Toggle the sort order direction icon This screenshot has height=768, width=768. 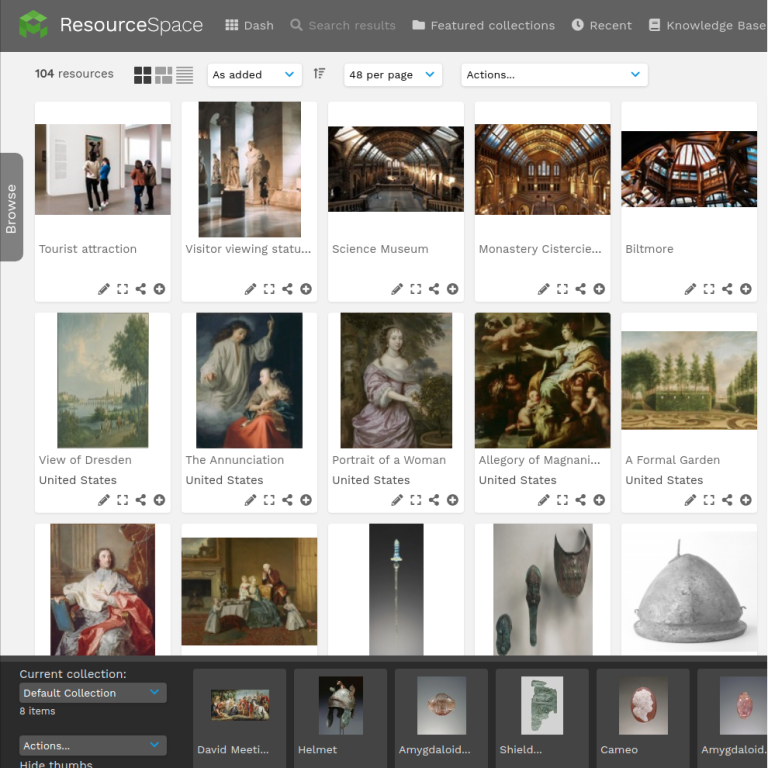(x=319, y=74)
